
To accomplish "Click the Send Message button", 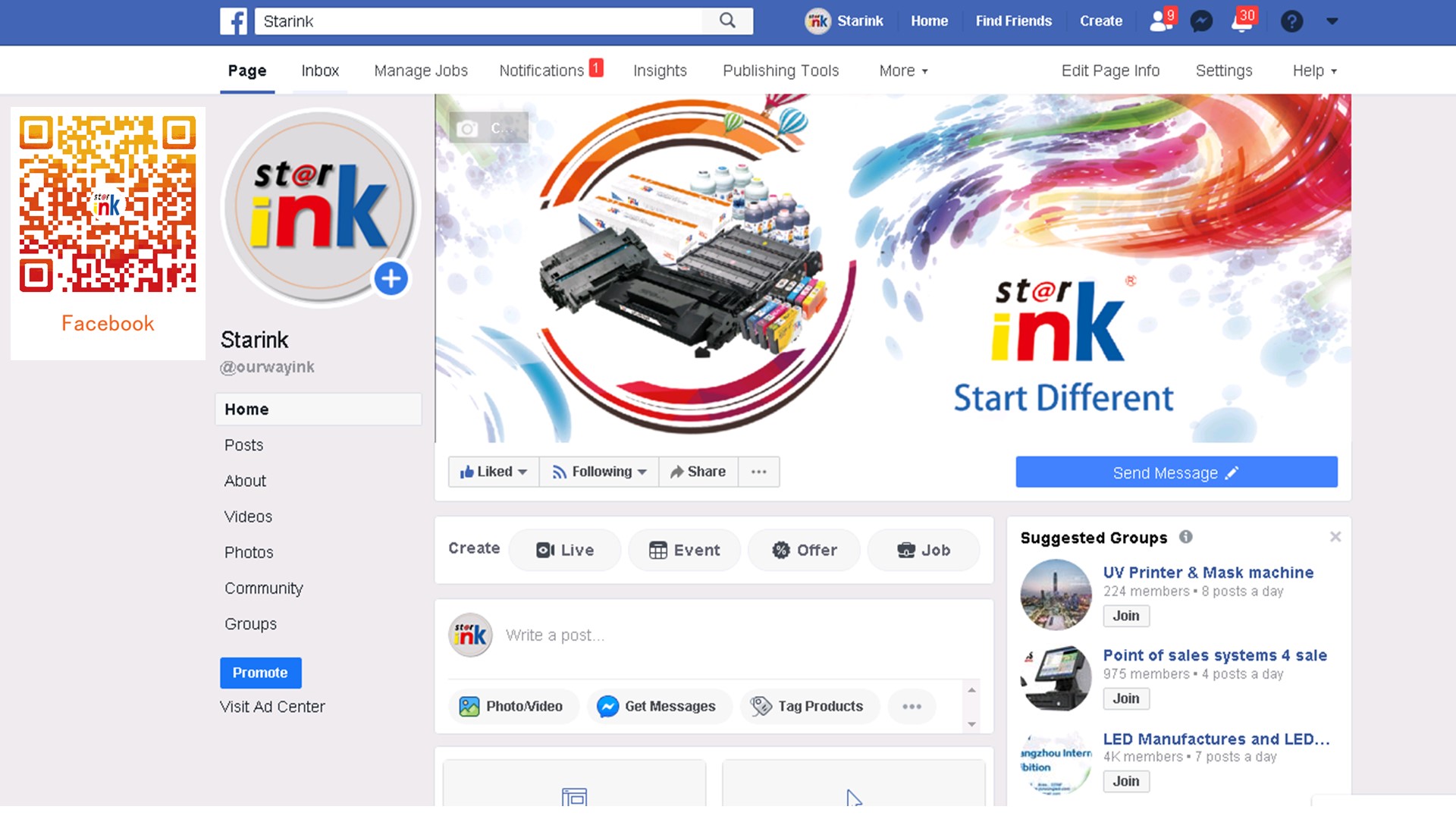I will (x=1176, y=472).
